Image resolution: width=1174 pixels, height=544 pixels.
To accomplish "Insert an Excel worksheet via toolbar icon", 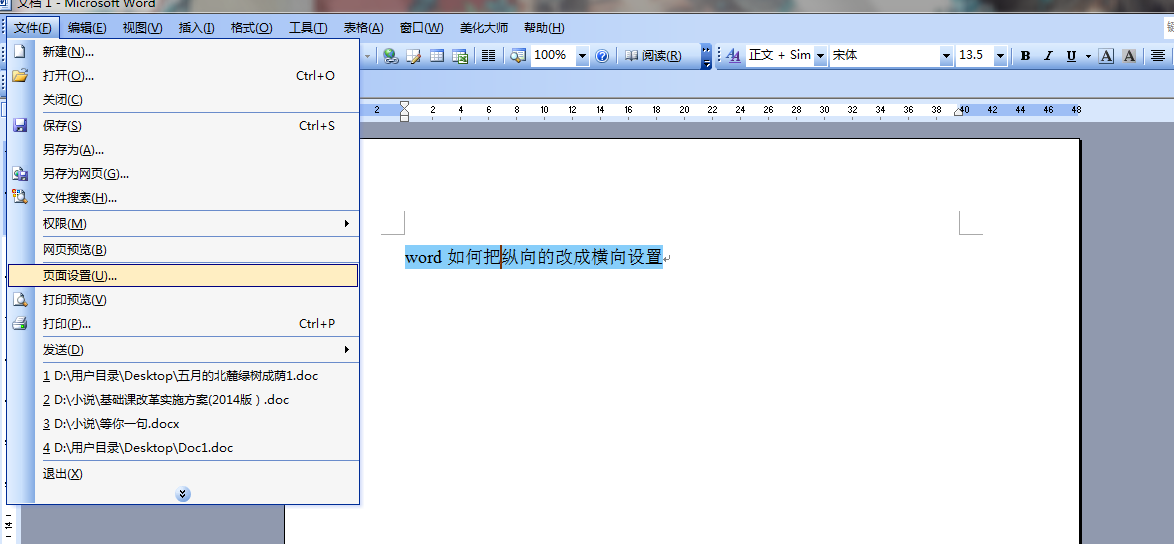I will (460, 55).
